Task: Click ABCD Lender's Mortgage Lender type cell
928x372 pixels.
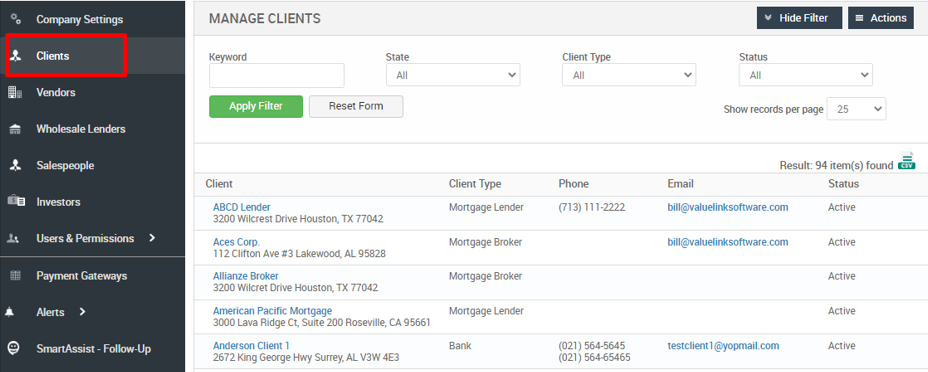Action: tap(486, 208)
